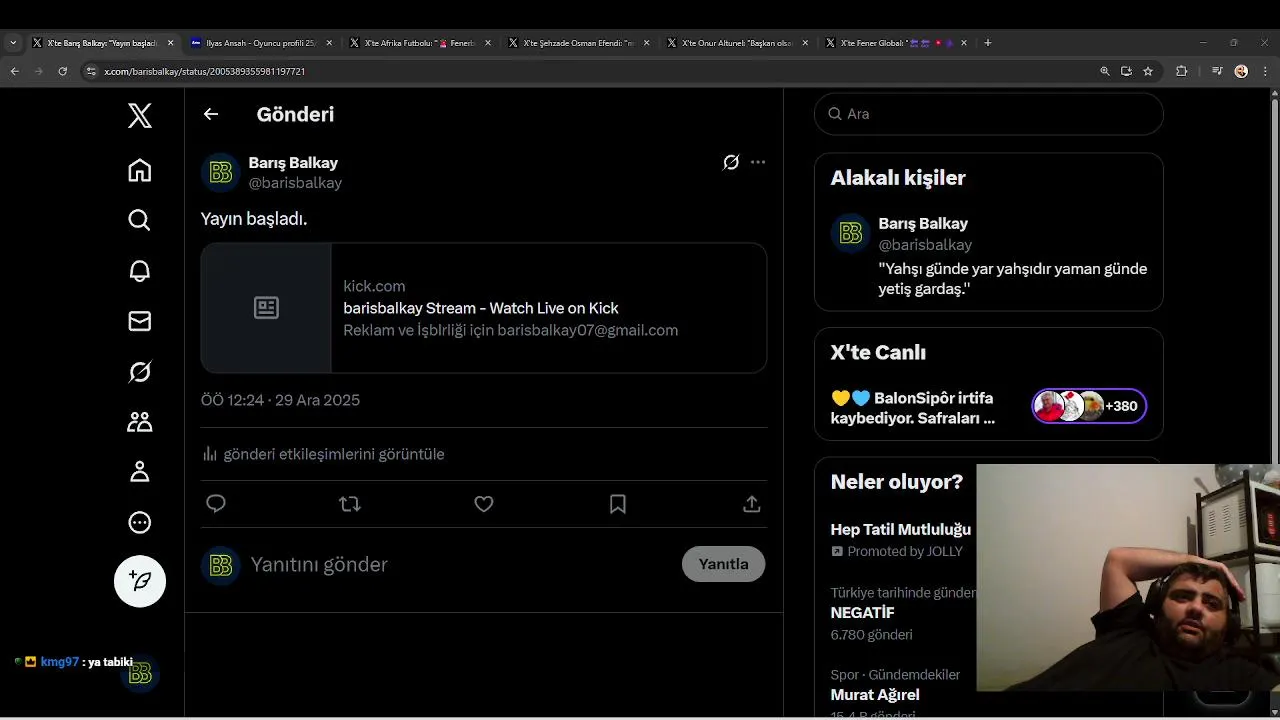The height and width of the screenshot is (720, 1280).
Task: Open the X logo home link
Action: tap(140, 116)
